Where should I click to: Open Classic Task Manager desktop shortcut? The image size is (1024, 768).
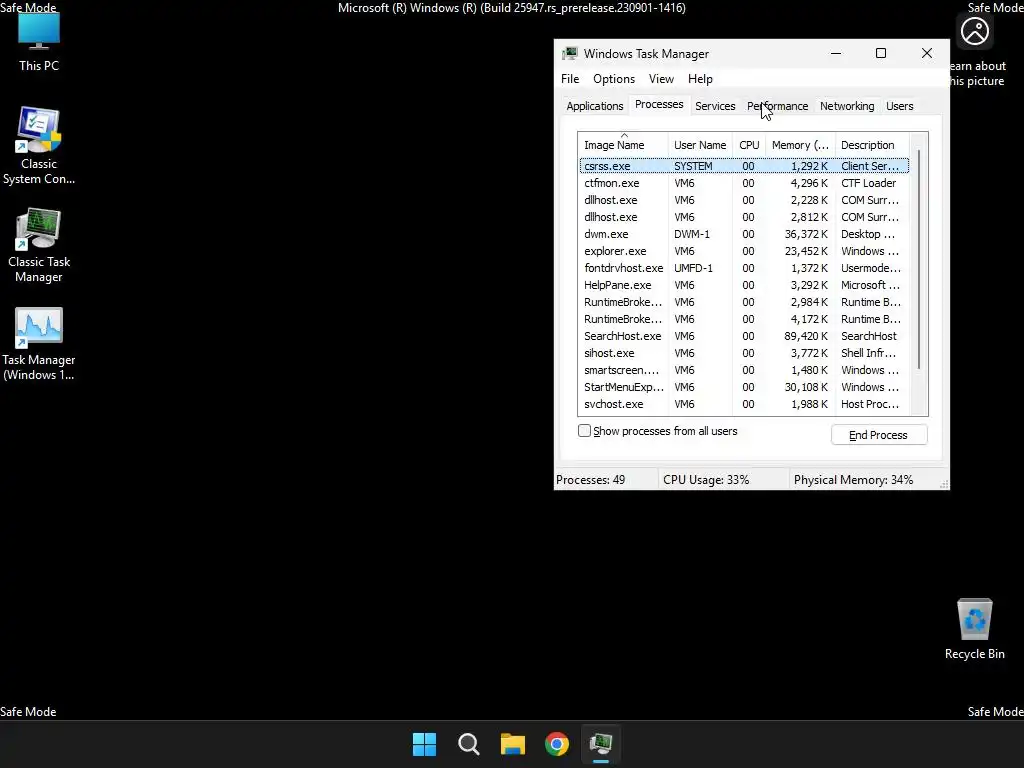pyautogui.click(x=39, y=245)
